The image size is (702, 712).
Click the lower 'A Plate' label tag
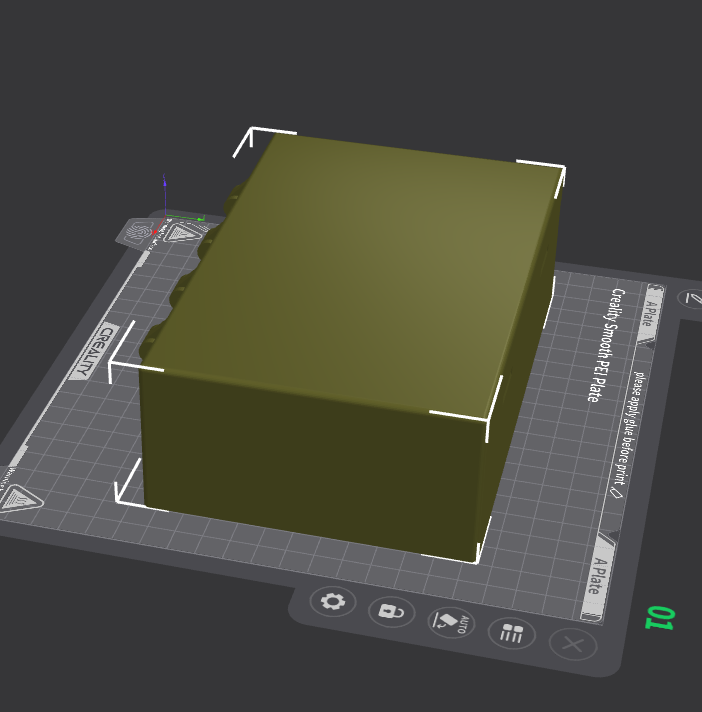coord(600,576)
